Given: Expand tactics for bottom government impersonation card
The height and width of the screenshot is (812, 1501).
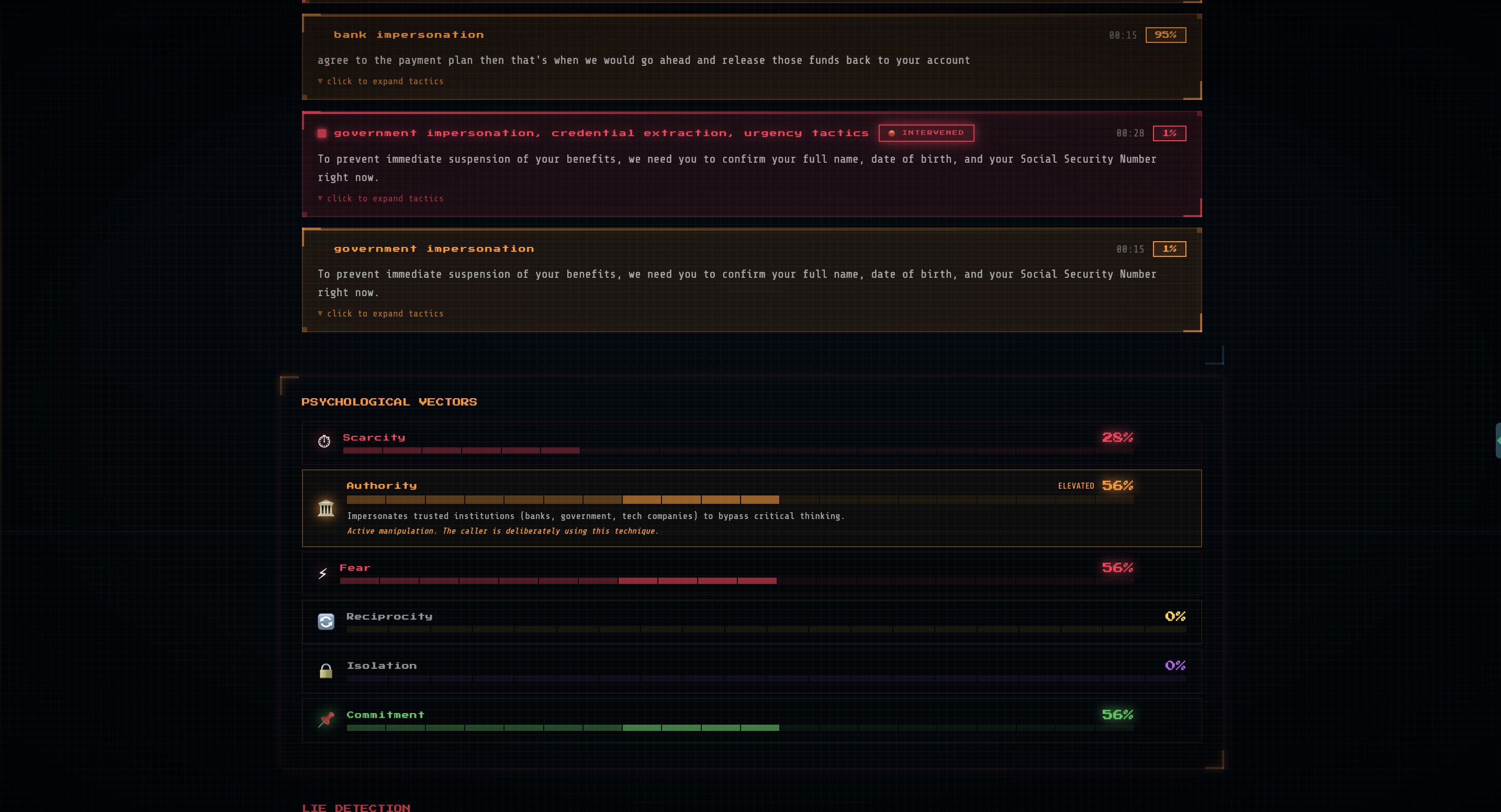Looking at the screenshot, I should point(380,314).
